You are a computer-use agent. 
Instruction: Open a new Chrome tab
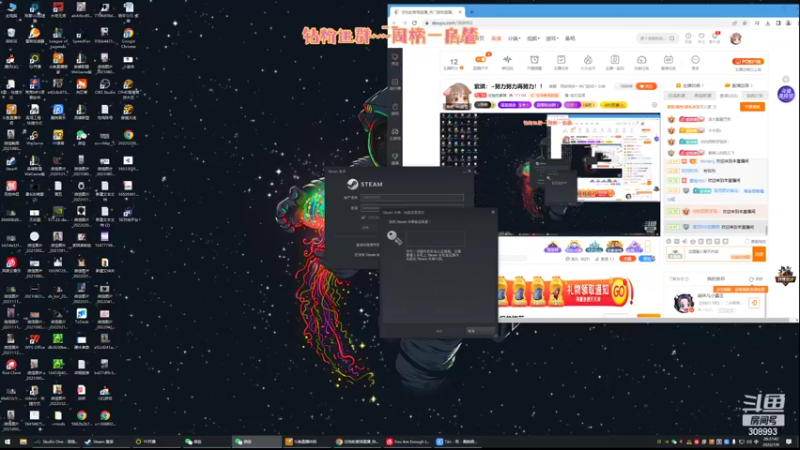click(471, 12)
